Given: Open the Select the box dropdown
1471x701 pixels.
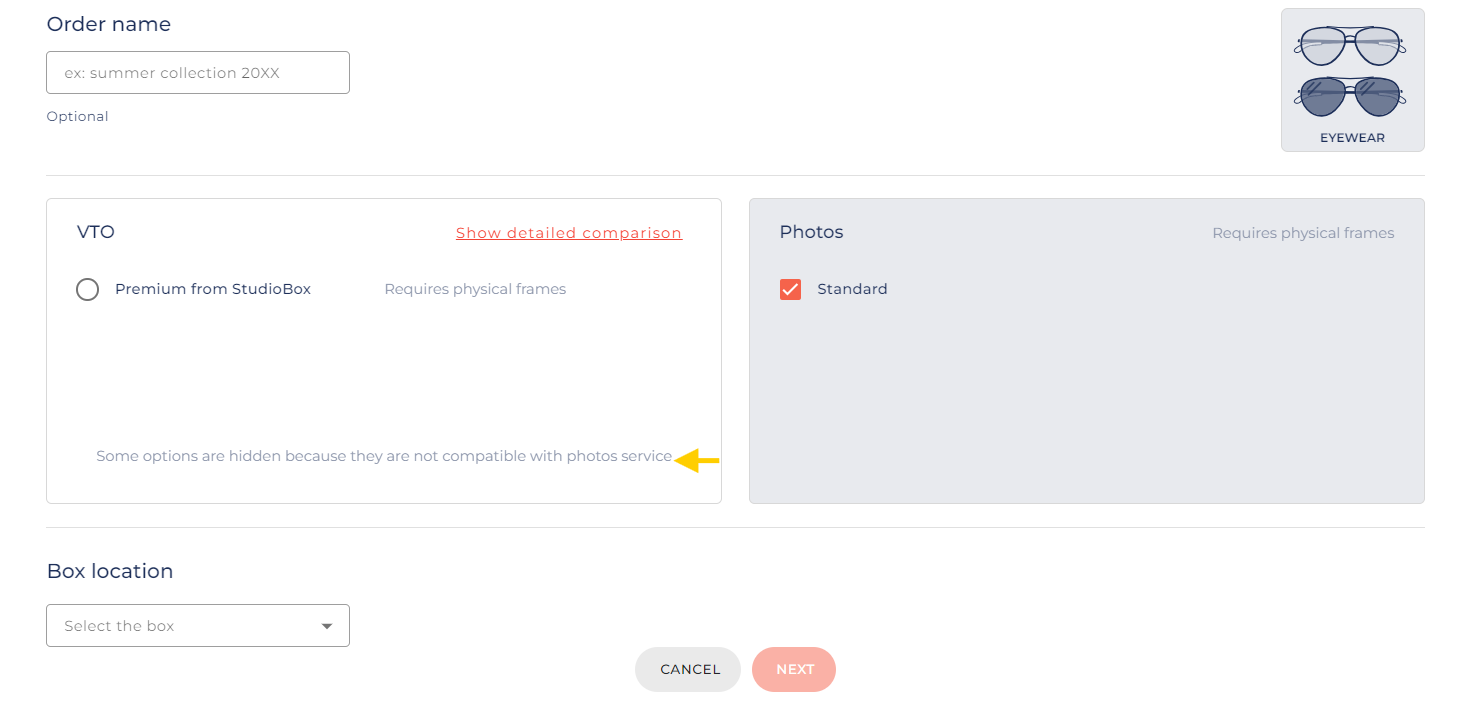Looking at the screenshot, I should pos(197,626).
